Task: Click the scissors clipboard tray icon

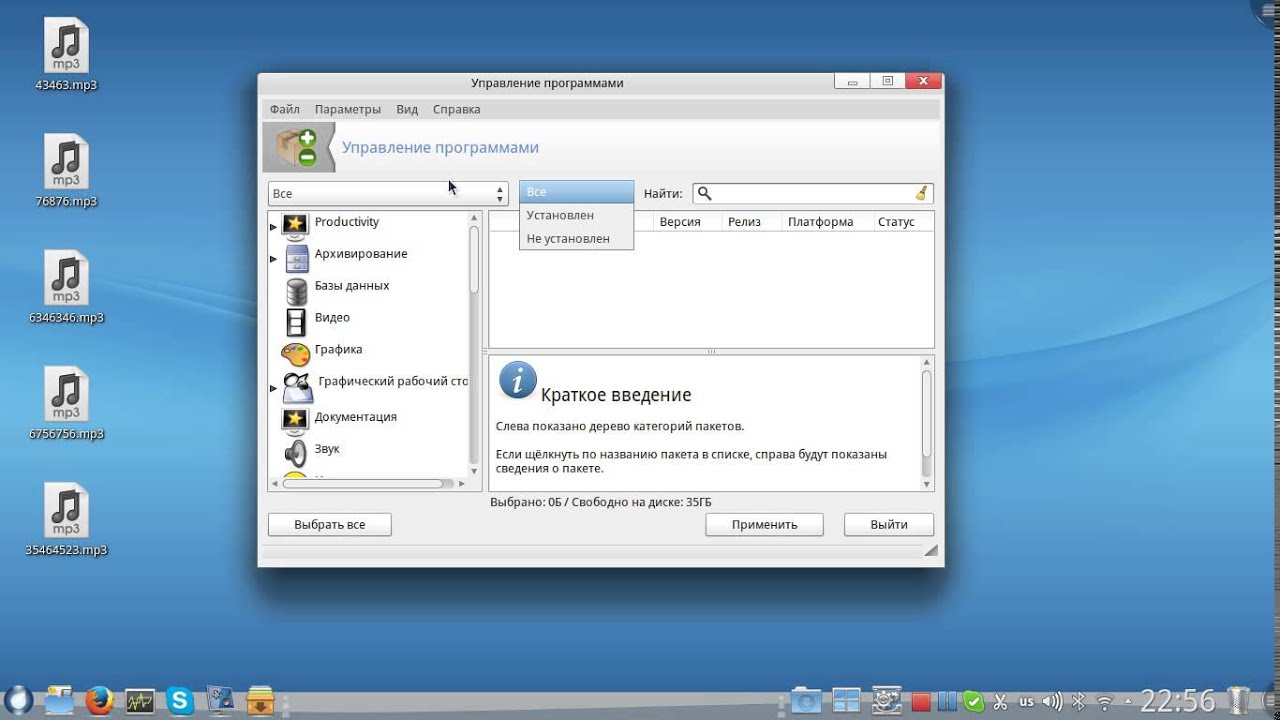Action: click(x=999, y=701)
